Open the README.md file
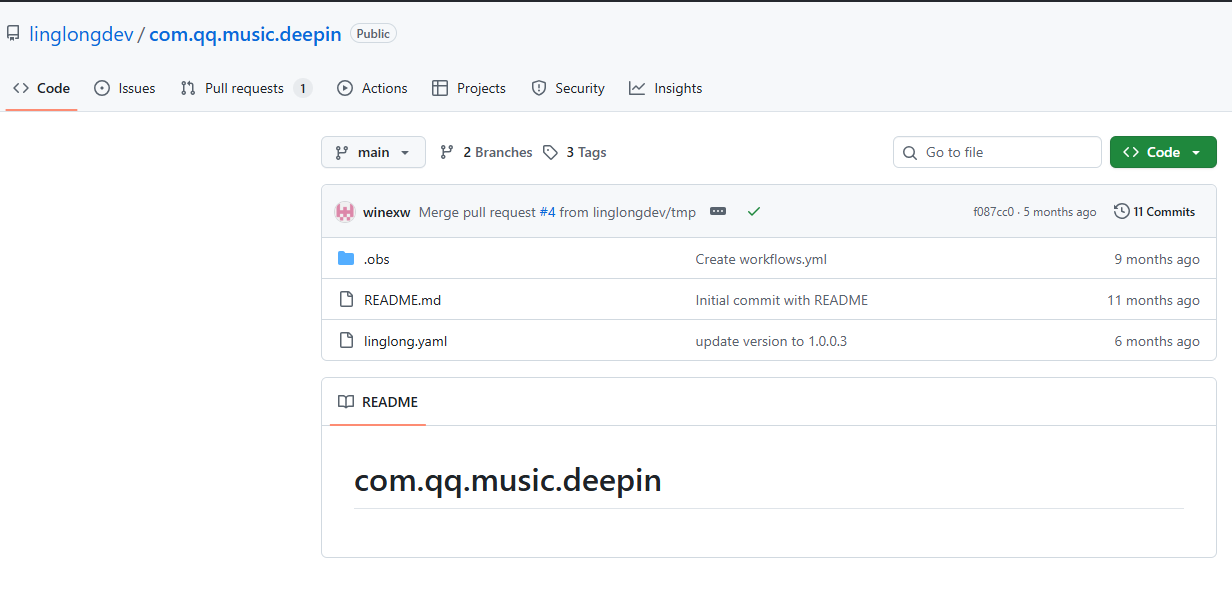This screenshot has height=607, width=1232. 402,300
